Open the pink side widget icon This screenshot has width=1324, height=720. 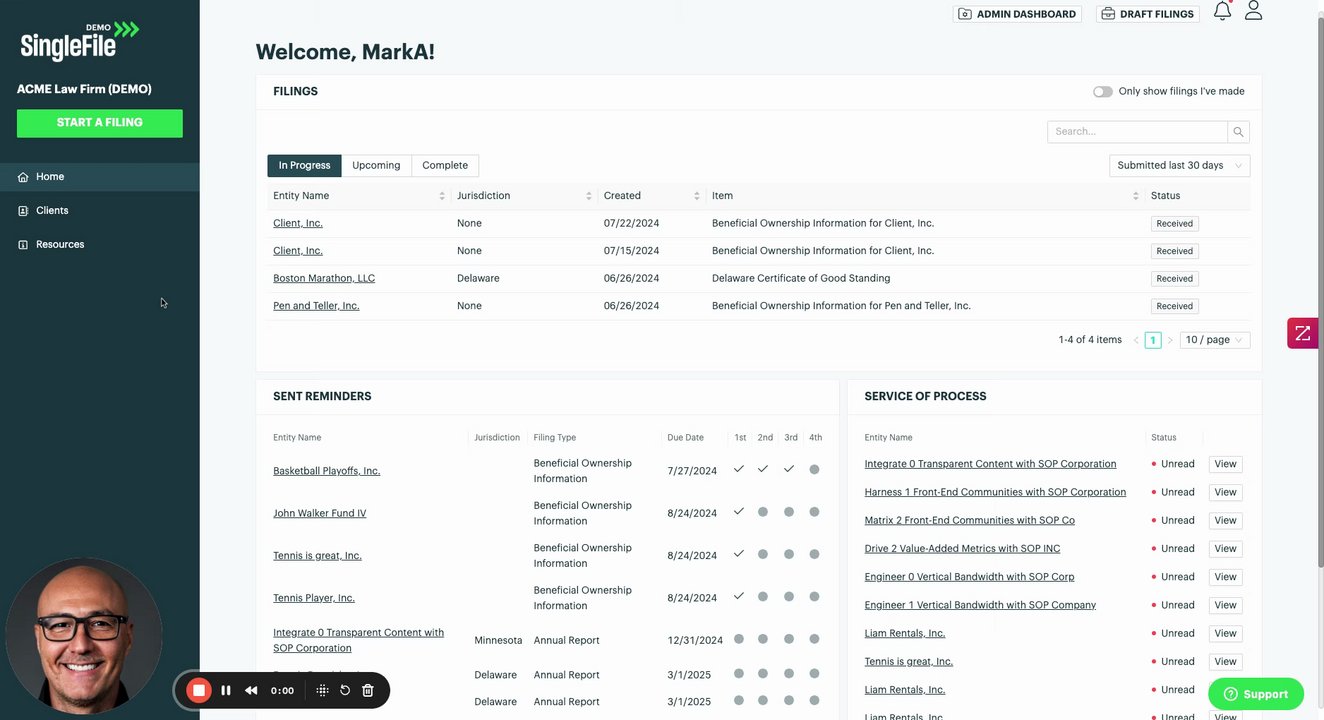click(x=1302, y=333)
